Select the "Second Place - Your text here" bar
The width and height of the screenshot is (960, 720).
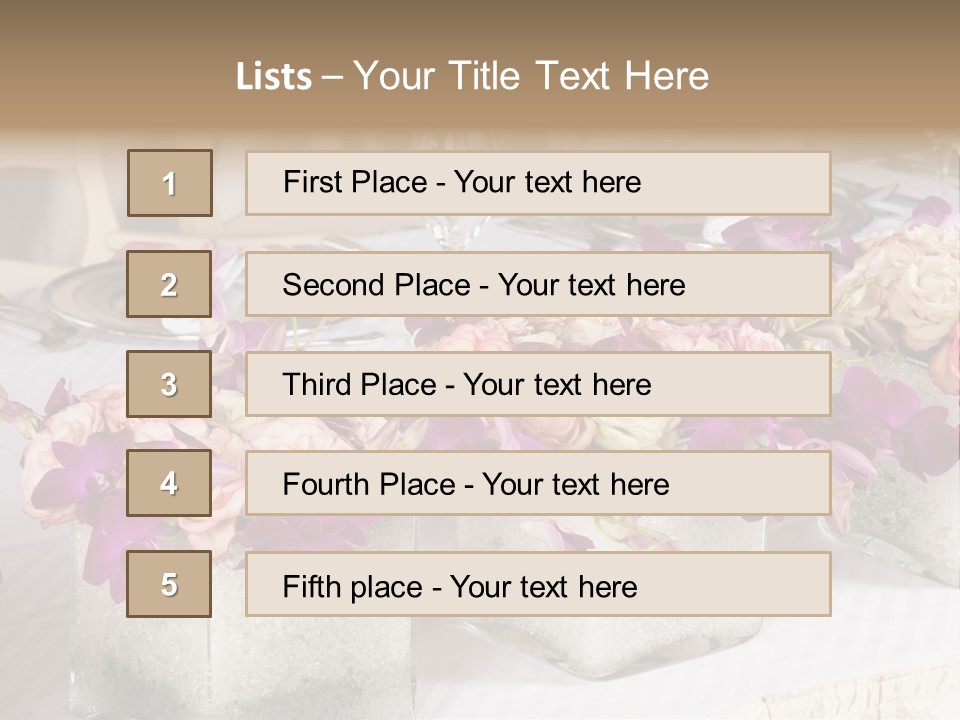click(538, 284)
